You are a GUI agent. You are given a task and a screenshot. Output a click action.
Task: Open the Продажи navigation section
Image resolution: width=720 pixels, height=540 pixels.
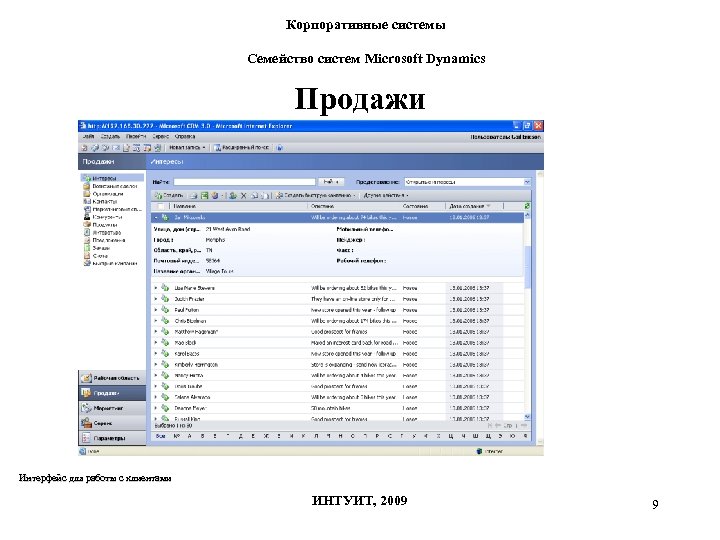point(112,393)
